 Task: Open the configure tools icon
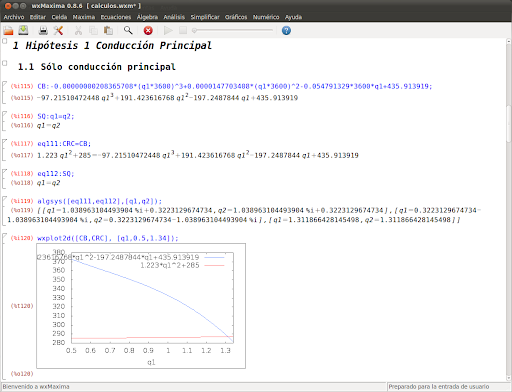click(58, 31)
